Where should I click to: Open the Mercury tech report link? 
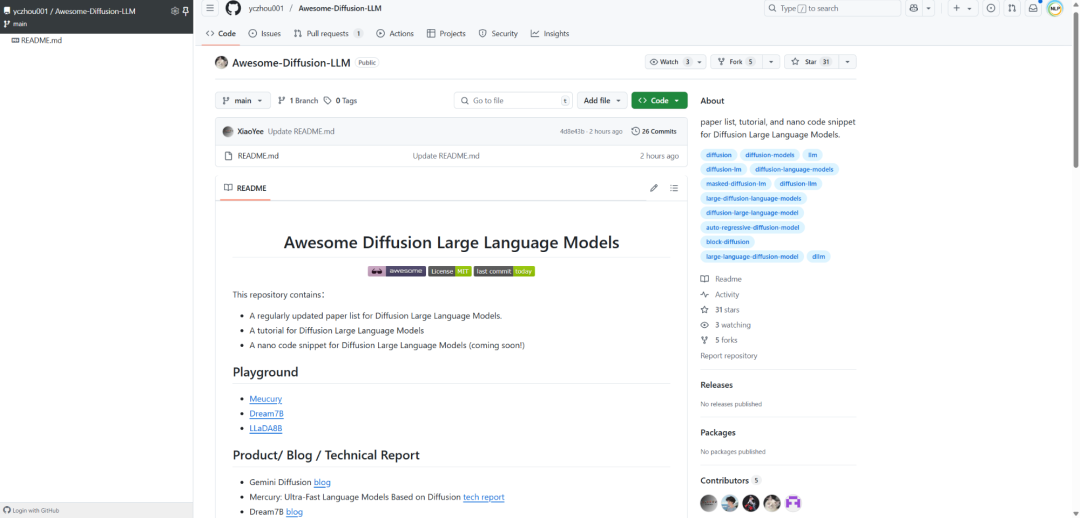484,497
